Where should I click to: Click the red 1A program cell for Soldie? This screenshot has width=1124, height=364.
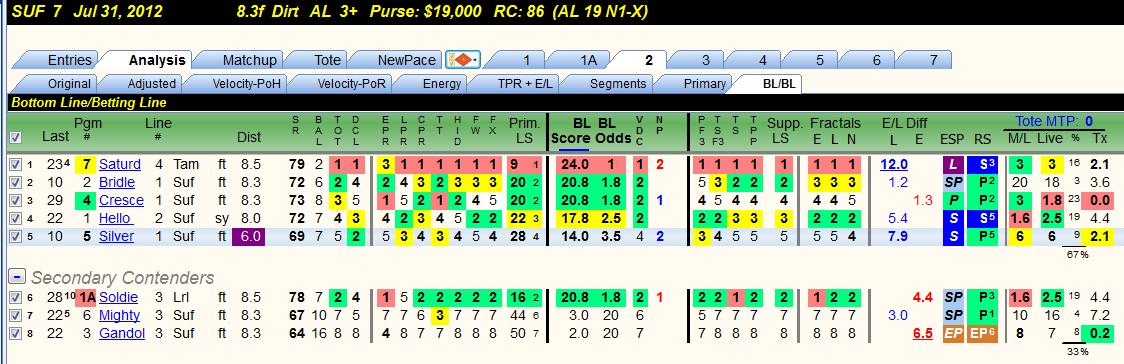pyautogui.click(x=86, y=297)
